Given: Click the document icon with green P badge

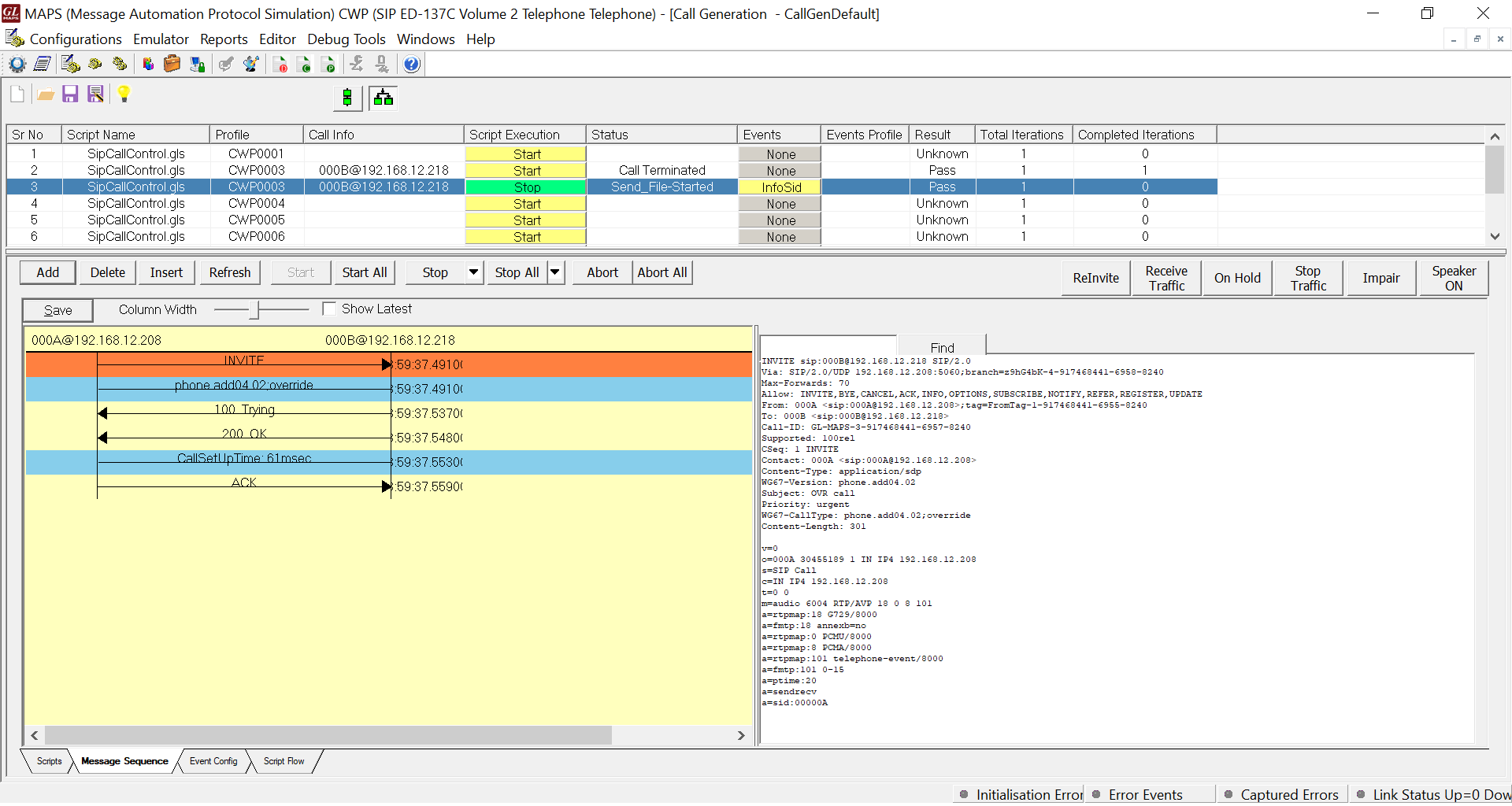Looking at the screenshot, I should [328, 65].
